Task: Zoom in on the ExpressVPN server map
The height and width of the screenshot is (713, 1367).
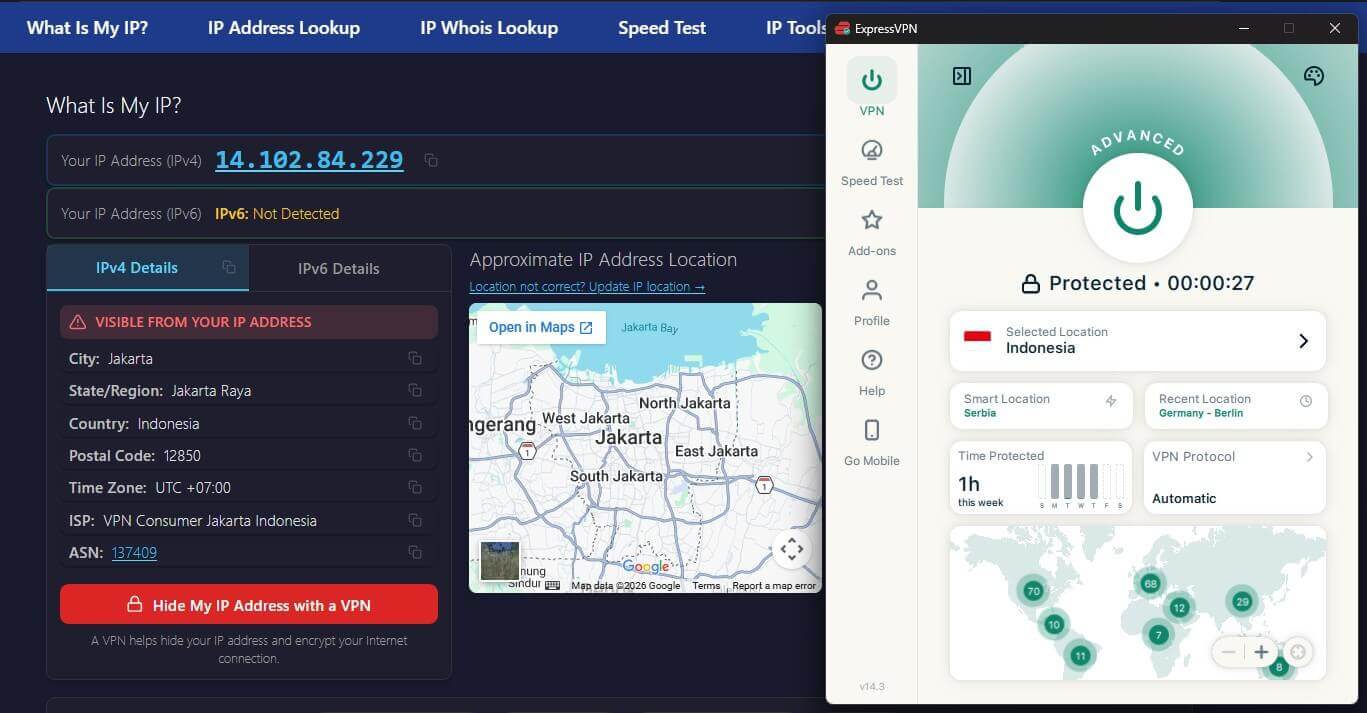Action: point(1261,653)
